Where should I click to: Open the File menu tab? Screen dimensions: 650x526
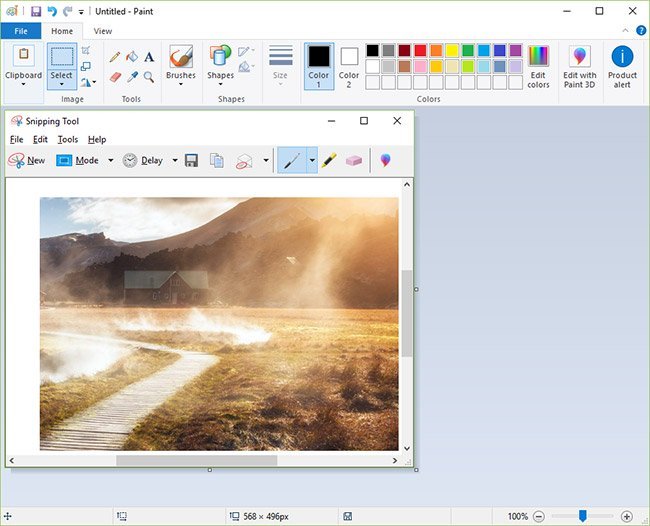click(20, 31)
